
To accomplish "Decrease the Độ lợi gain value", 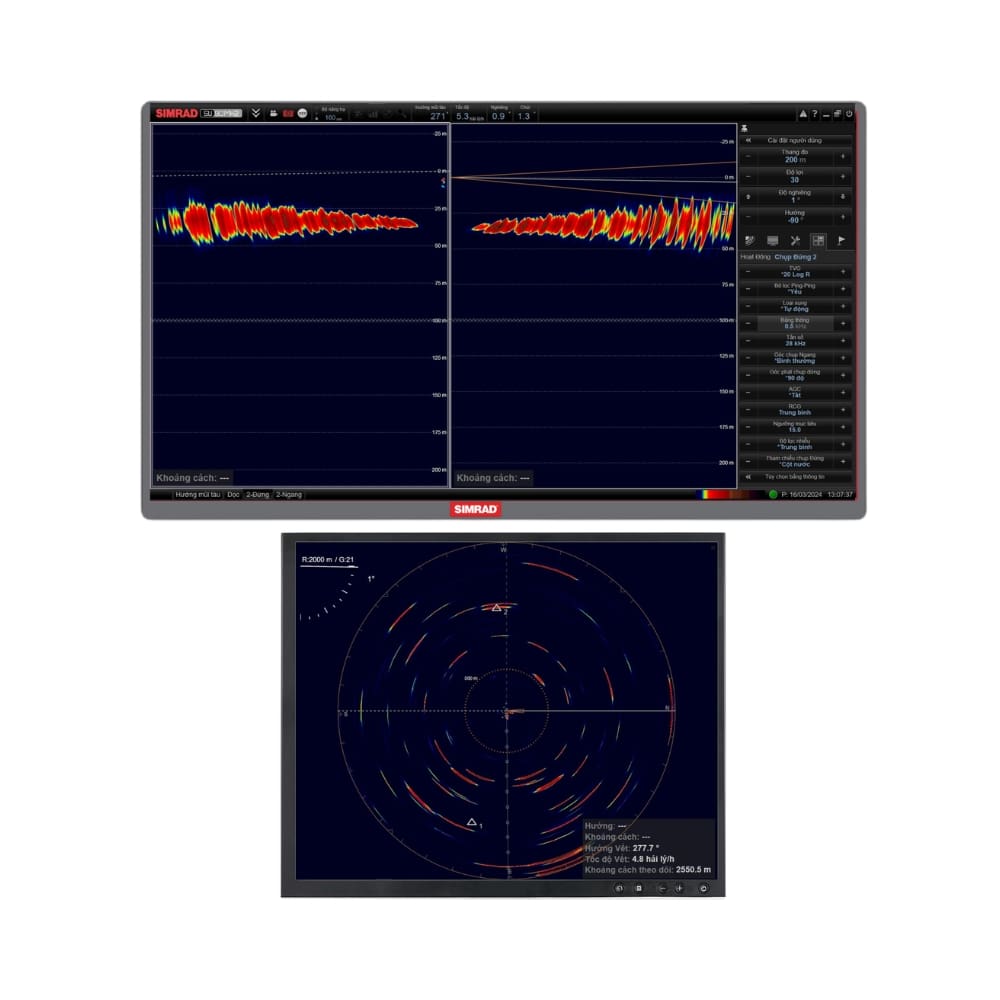I will (x=748, y=177).
